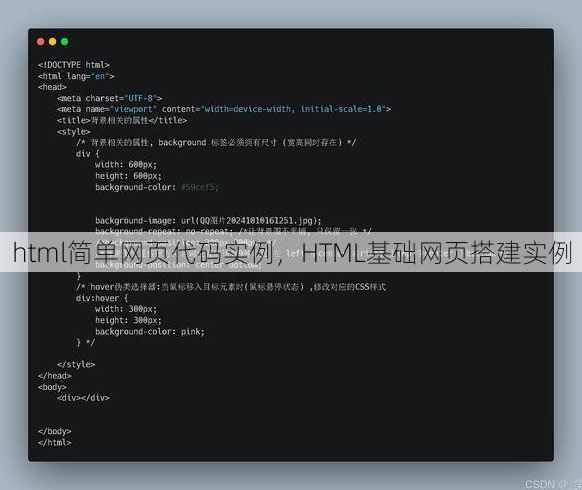Select the meta charset="UTF-8" line
582x490 pixels.
click(109, 98)
